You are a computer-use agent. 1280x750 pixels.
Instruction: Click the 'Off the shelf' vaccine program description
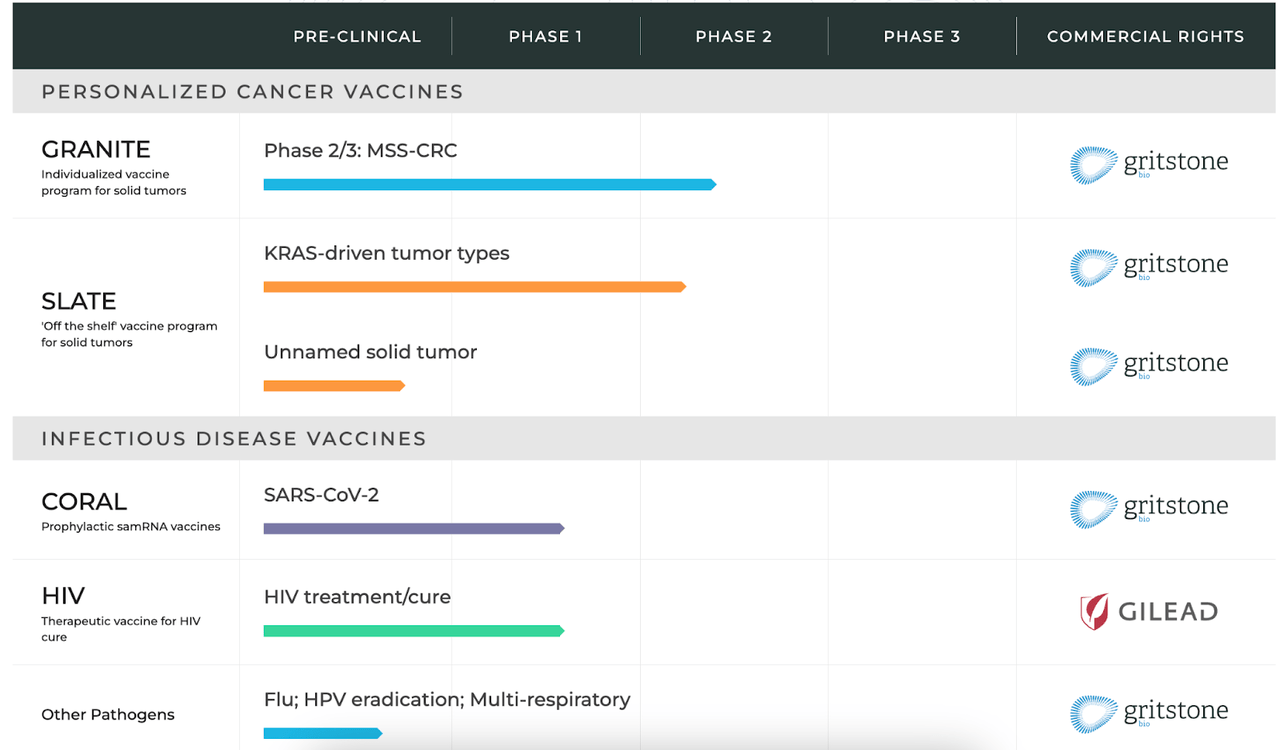(129, 334)
